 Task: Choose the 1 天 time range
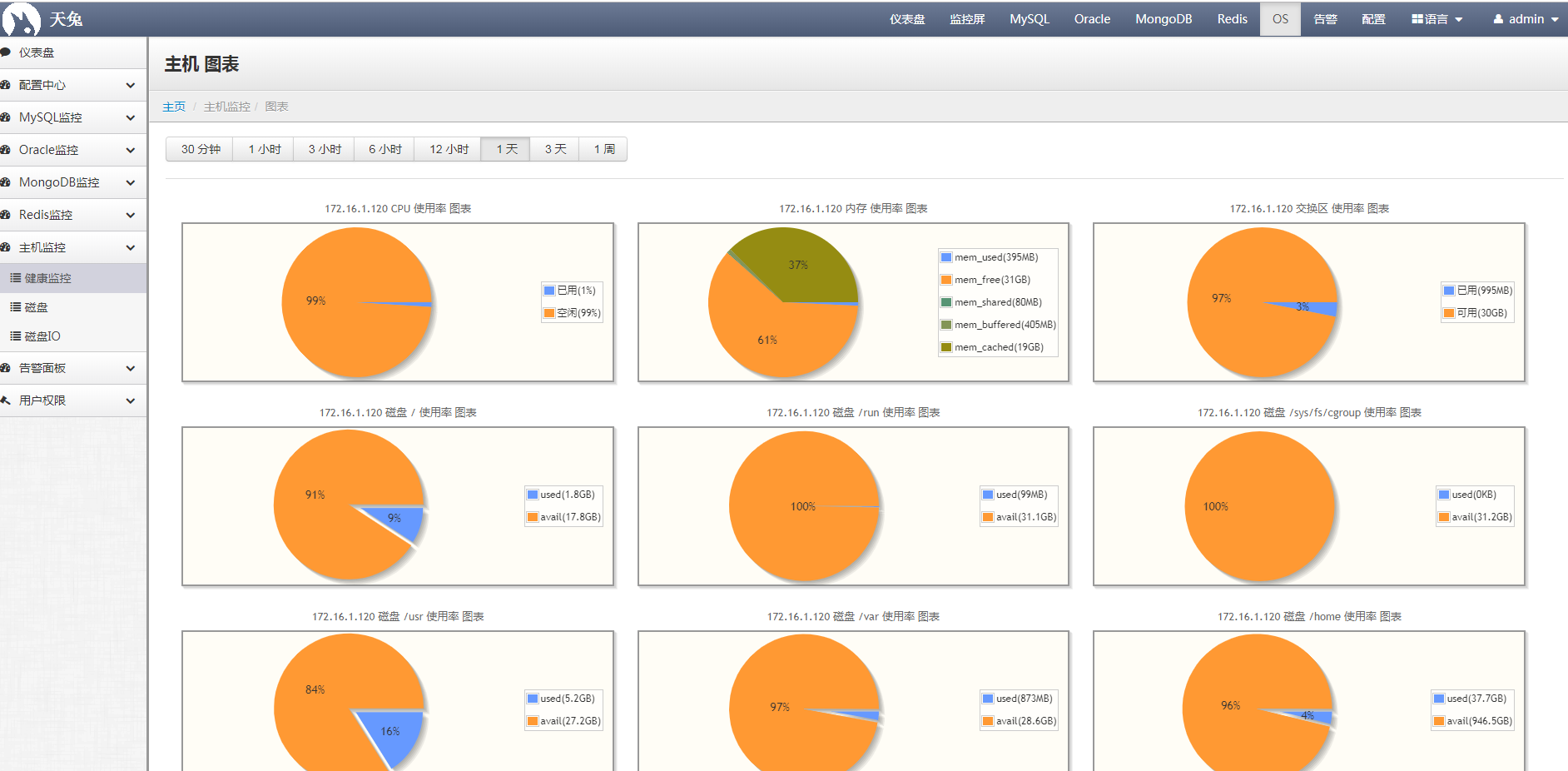507,149
